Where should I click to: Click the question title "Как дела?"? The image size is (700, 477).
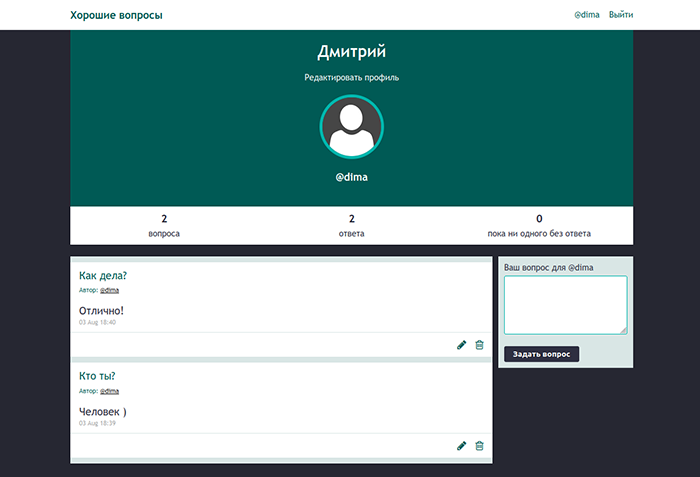pyautogui.click(x=103, y=276)
